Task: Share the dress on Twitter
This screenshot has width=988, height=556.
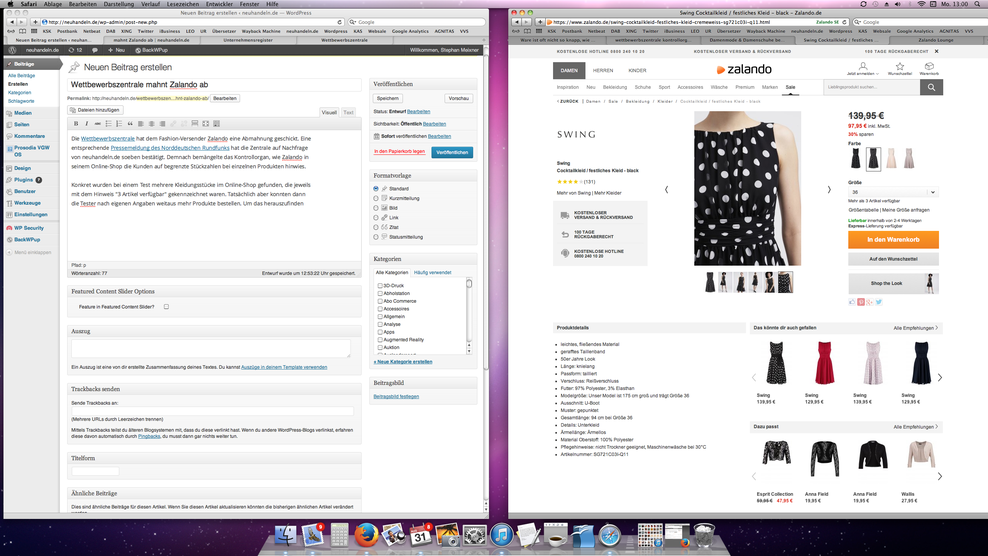Action: tap(878, 302)
